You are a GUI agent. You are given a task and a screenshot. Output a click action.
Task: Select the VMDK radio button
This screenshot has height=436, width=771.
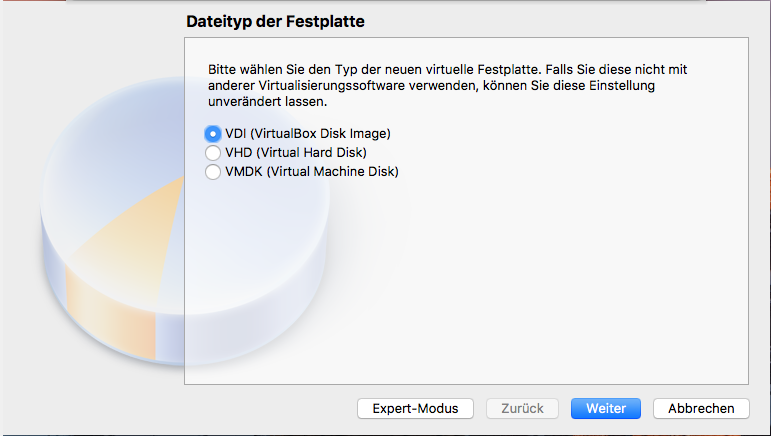(x=212, y=172)
